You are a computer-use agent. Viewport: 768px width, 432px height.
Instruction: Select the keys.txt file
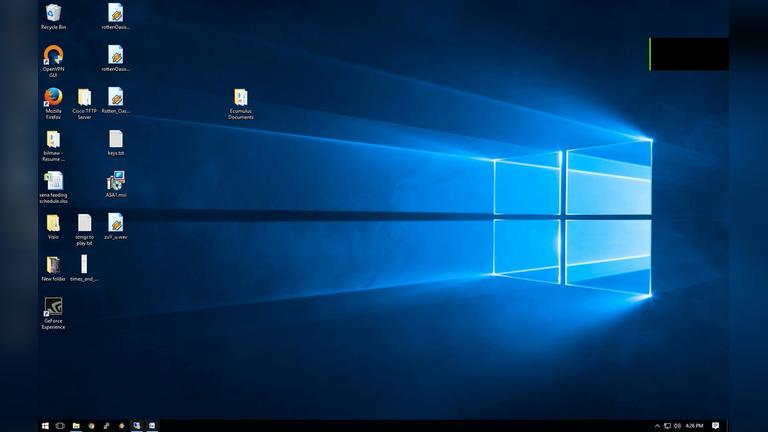tap(116, 143)
